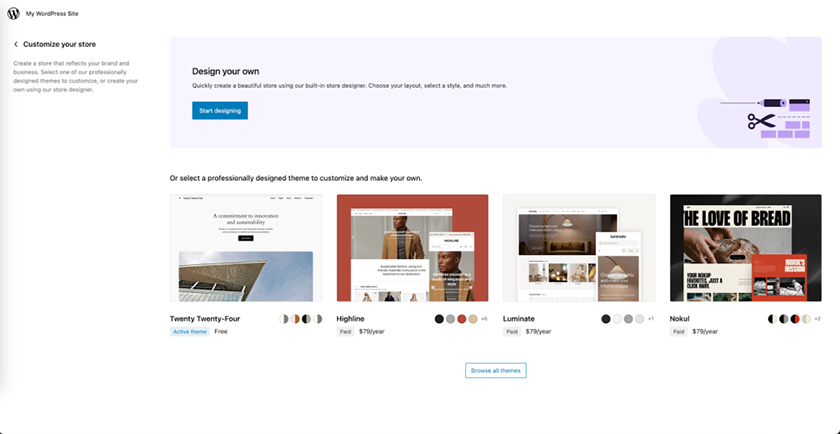The height and width of the screenshot is (434, 840).
Task: Click the Browse all themes button
Action: pos(495,370)
